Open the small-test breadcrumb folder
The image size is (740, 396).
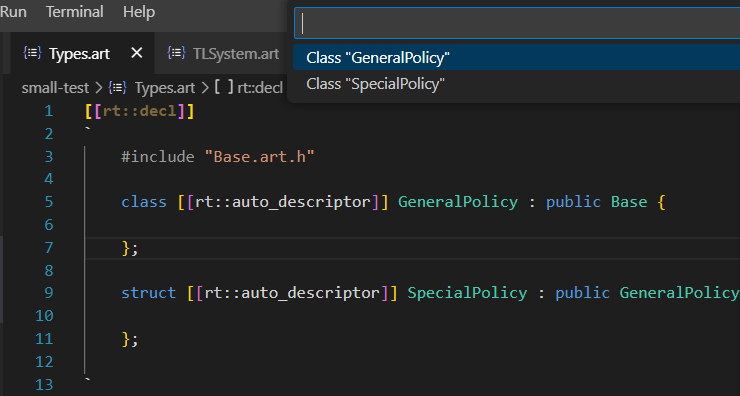[x=55, y=88]
